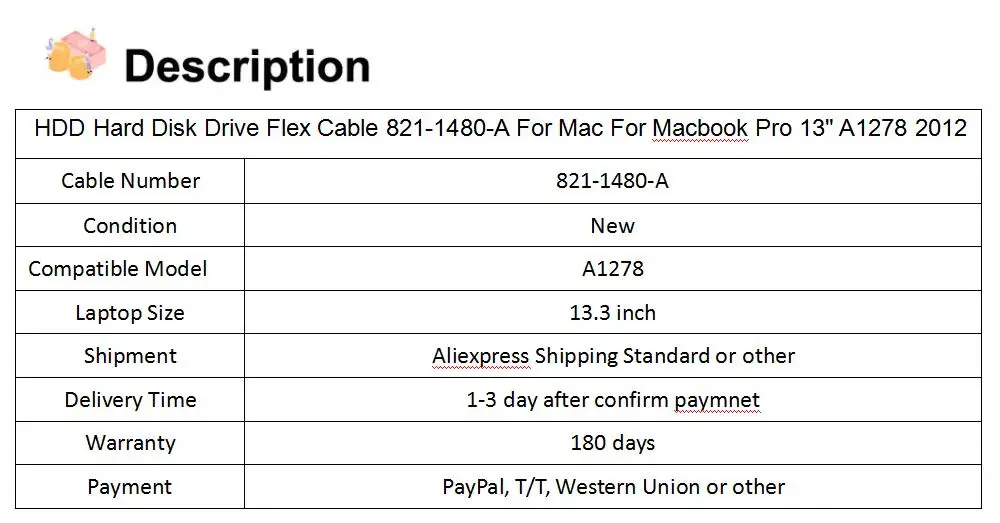Select the 180 days value
Image resolution: width=1000 pixels, height=523 pixels.
click(613, 443)
